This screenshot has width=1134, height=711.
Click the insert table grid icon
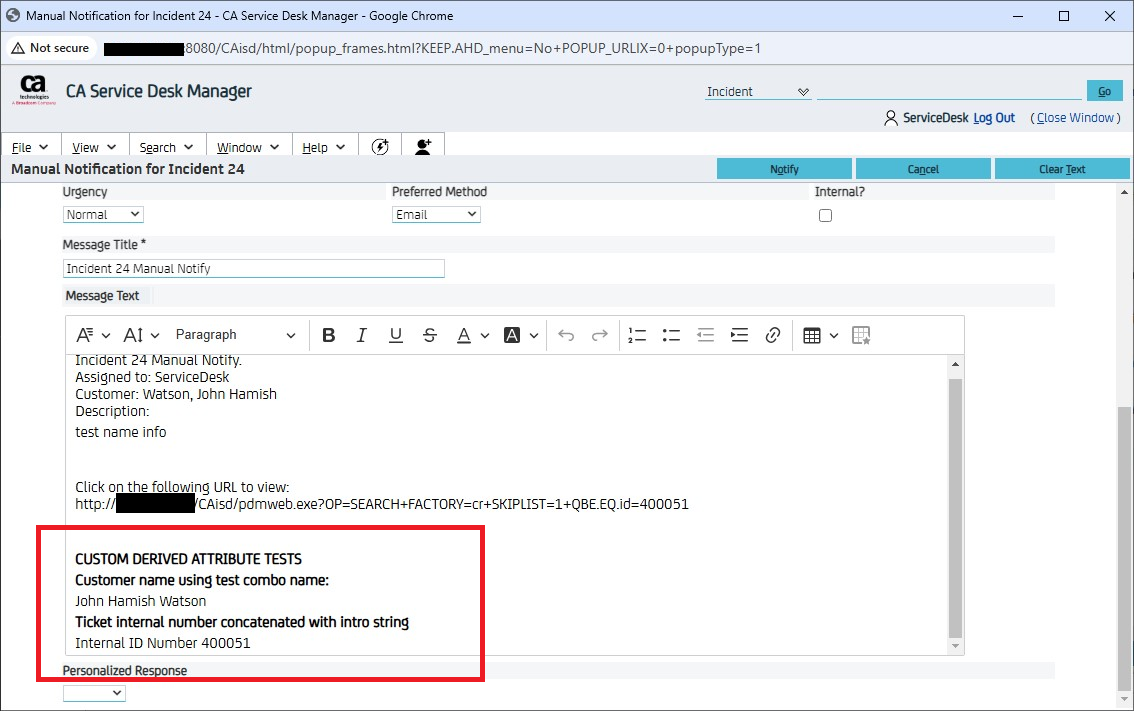(811, 336)
